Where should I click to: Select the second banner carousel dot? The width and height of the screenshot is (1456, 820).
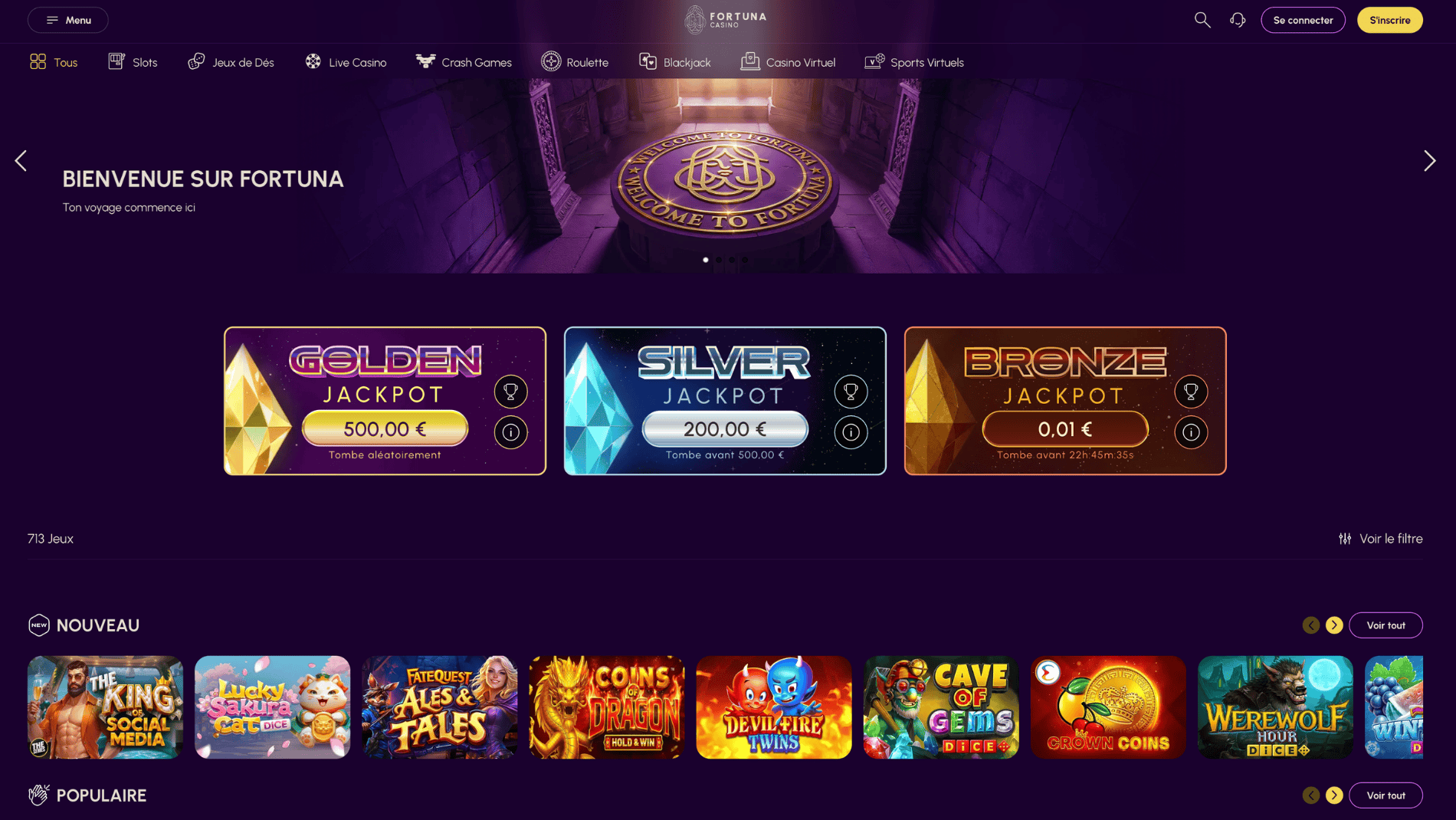tap(719, 260)
